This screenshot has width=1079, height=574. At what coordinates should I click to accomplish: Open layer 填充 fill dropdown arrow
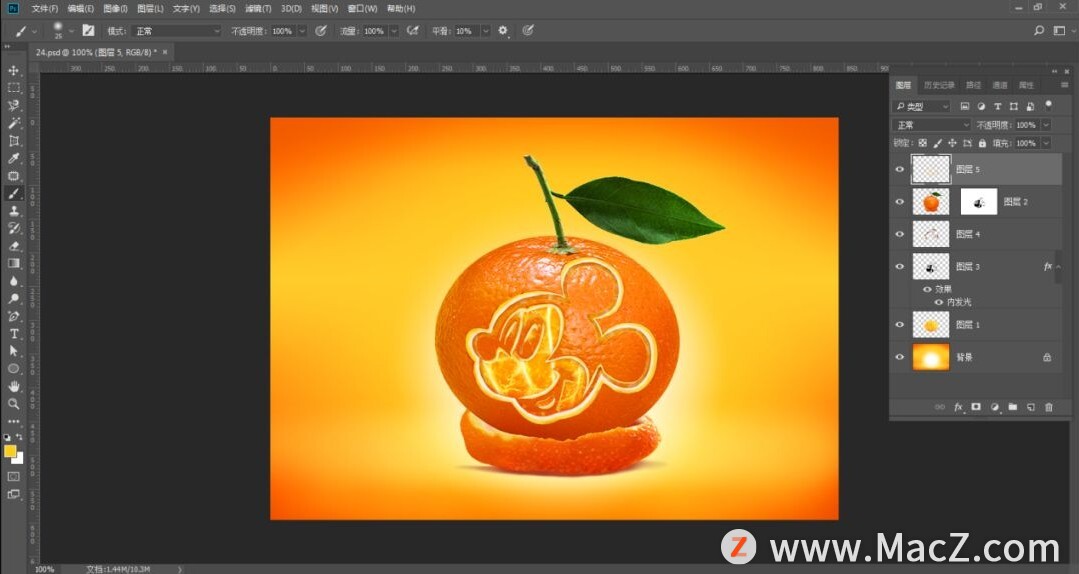click(x=1046, y=143)
